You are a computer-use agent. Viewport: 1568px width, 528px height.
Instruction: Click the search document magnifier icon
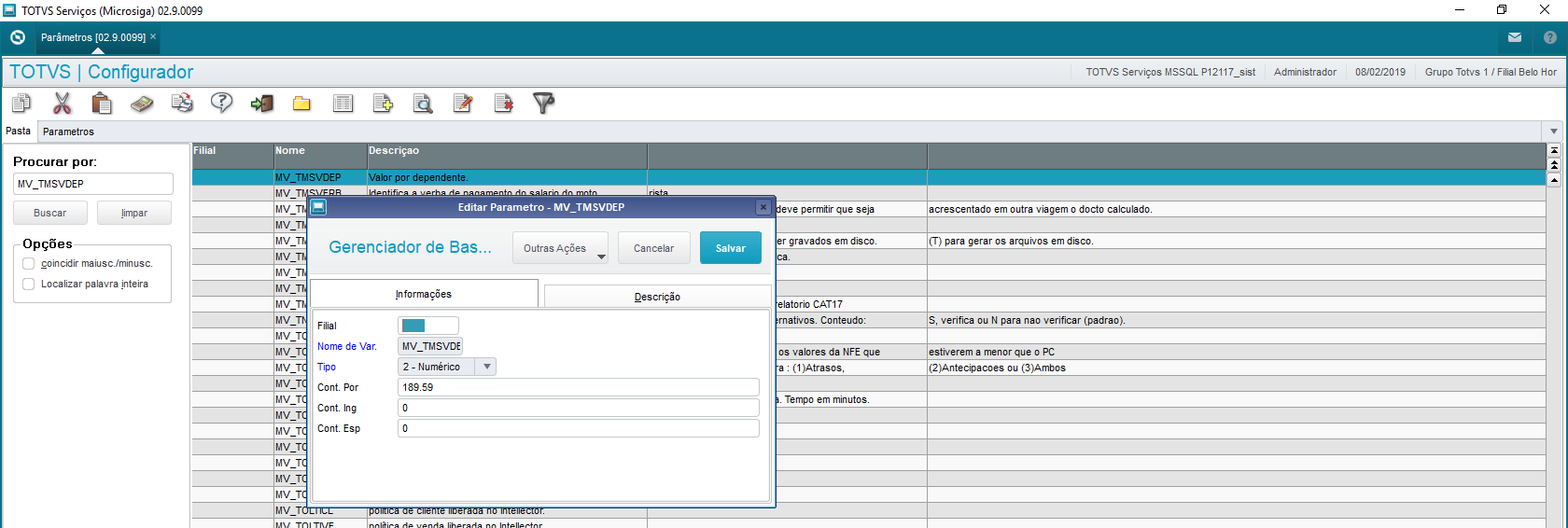point(423,104)
